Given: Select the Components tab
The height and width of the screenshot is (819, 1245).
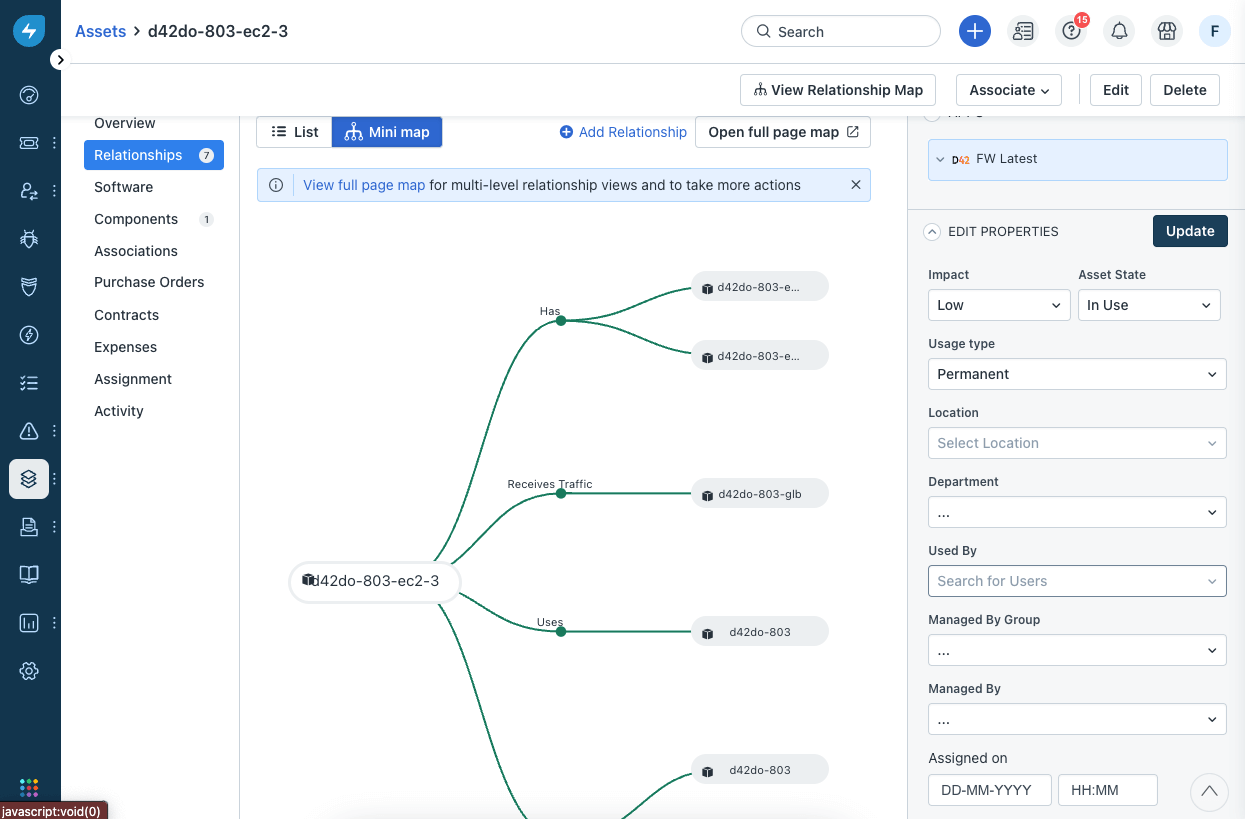Looking at the screenshot, I should coord(136,219).
